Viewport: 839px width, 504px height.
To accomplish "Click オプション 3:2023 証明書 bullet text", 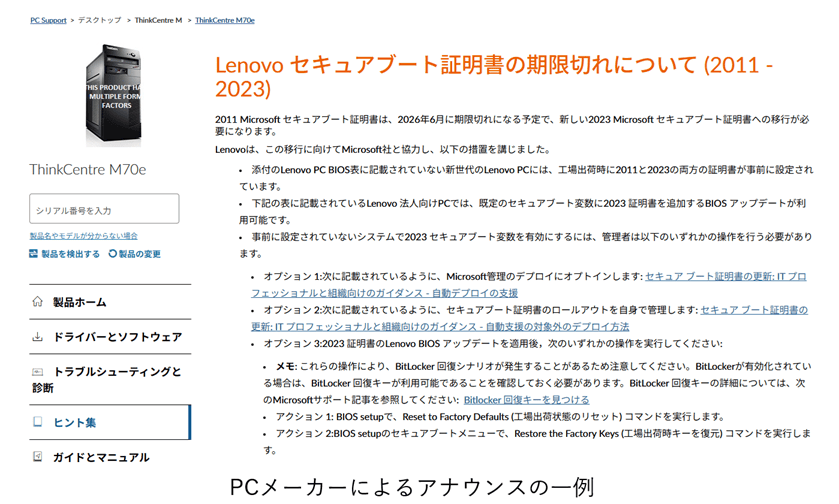I will (x=493, y=343).
